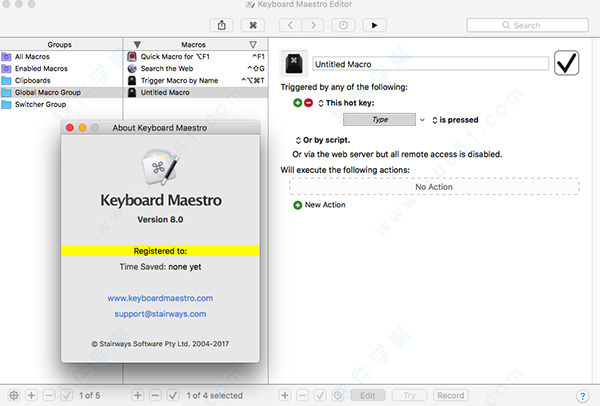Select the Search the Web macro

click(196, 68)
